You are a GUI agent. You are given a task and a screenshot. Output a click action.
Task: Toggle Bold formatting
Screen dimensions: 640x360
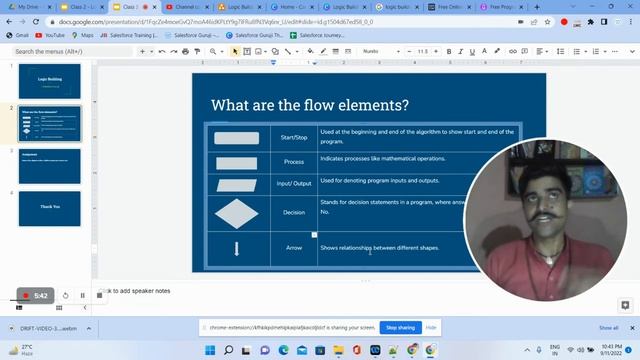[449, 51]
